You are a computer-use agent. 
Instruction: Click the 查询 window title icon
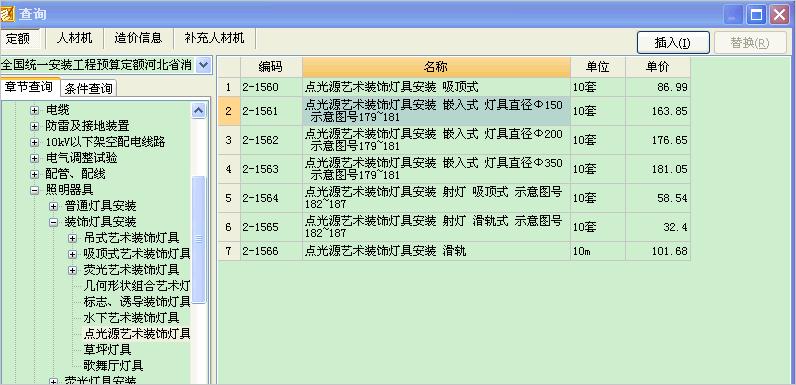8,13
